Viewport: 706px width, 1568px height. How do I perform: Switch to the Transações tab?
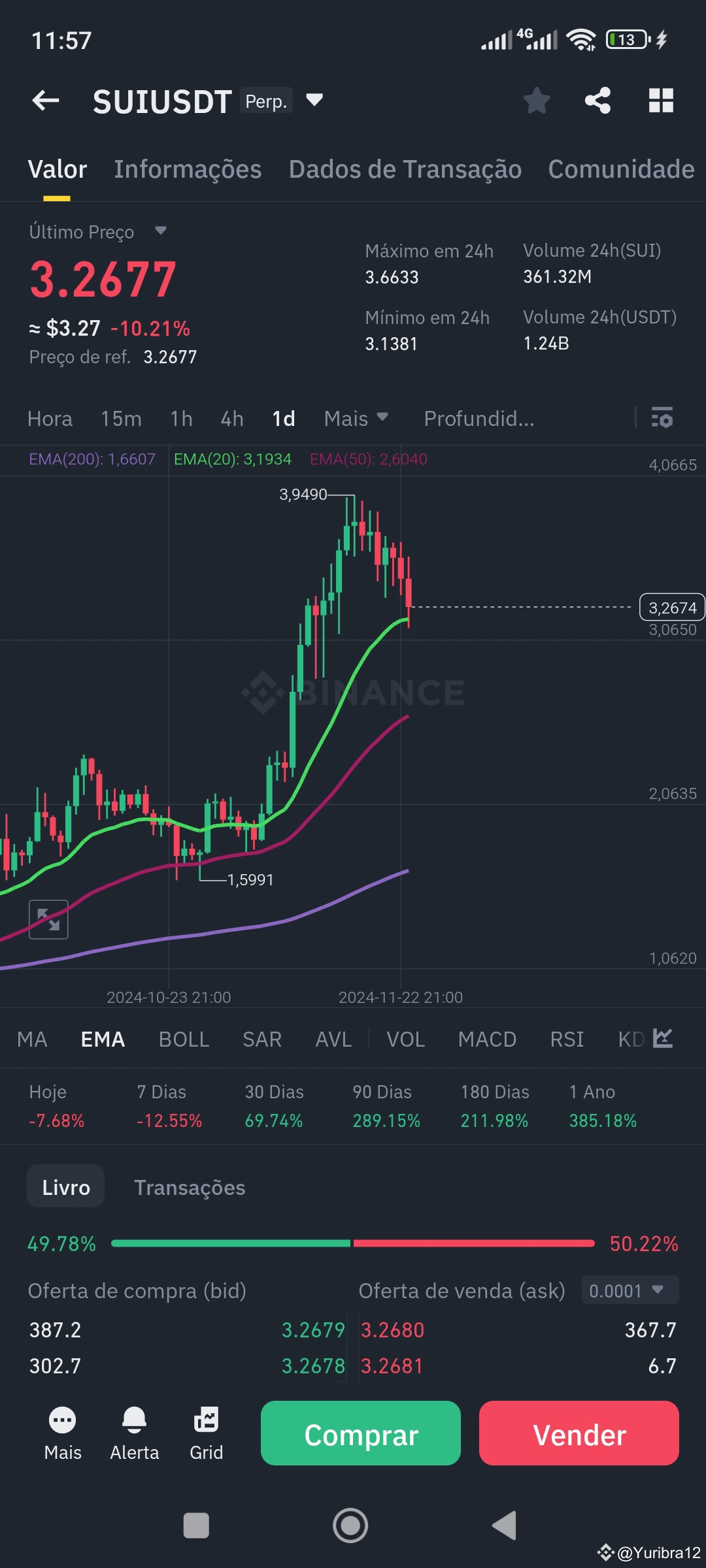coord(190,1187)
